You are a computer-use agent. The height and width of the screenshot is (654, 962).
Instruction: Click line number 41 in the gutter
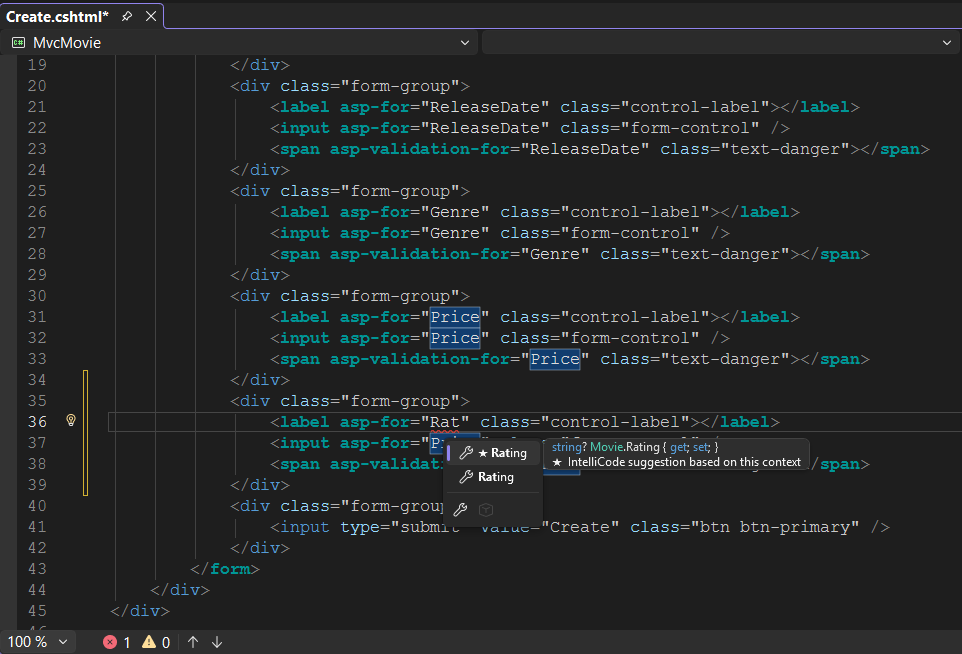37,526
